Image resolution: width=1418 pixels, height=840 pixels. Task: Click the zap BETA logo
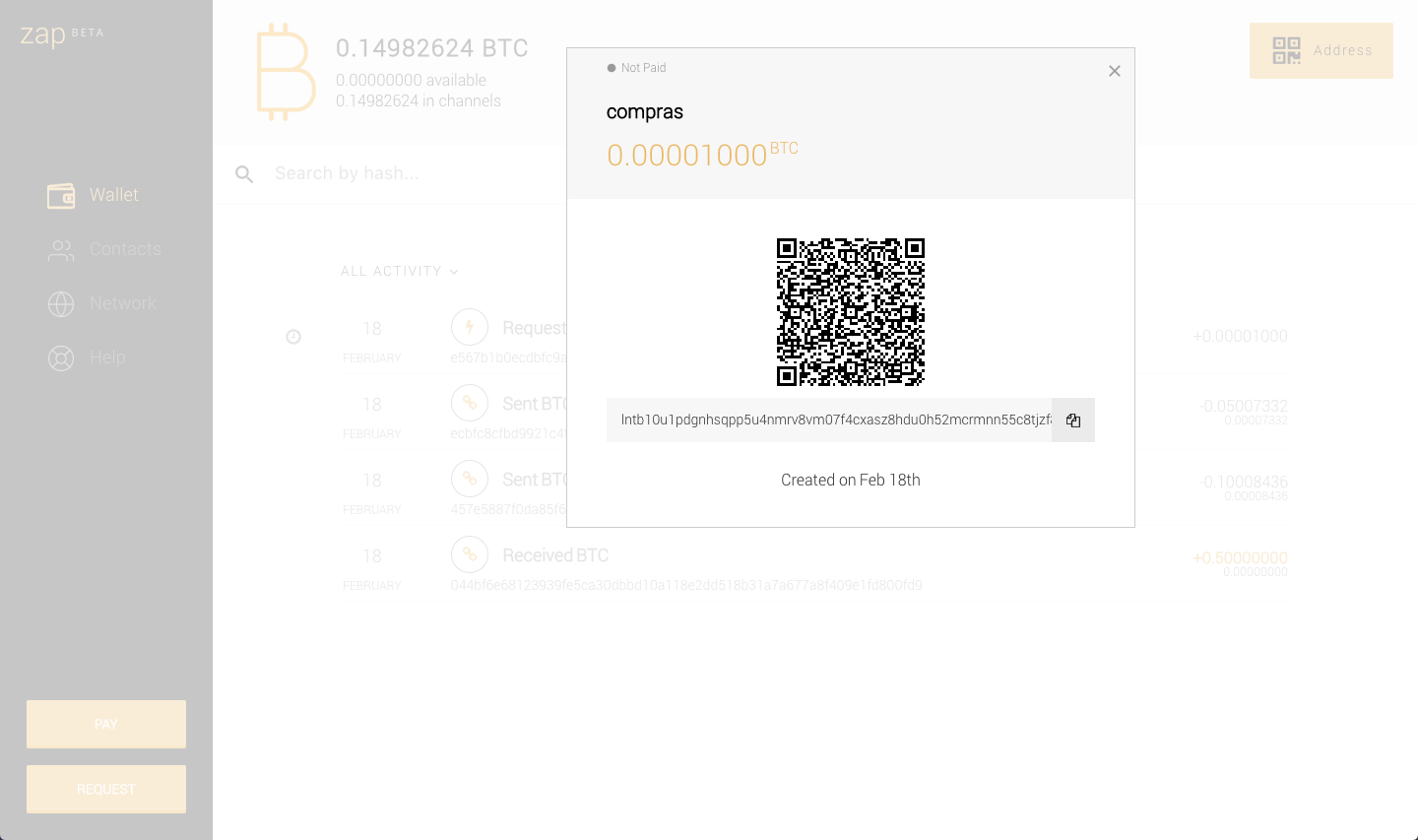62,35
